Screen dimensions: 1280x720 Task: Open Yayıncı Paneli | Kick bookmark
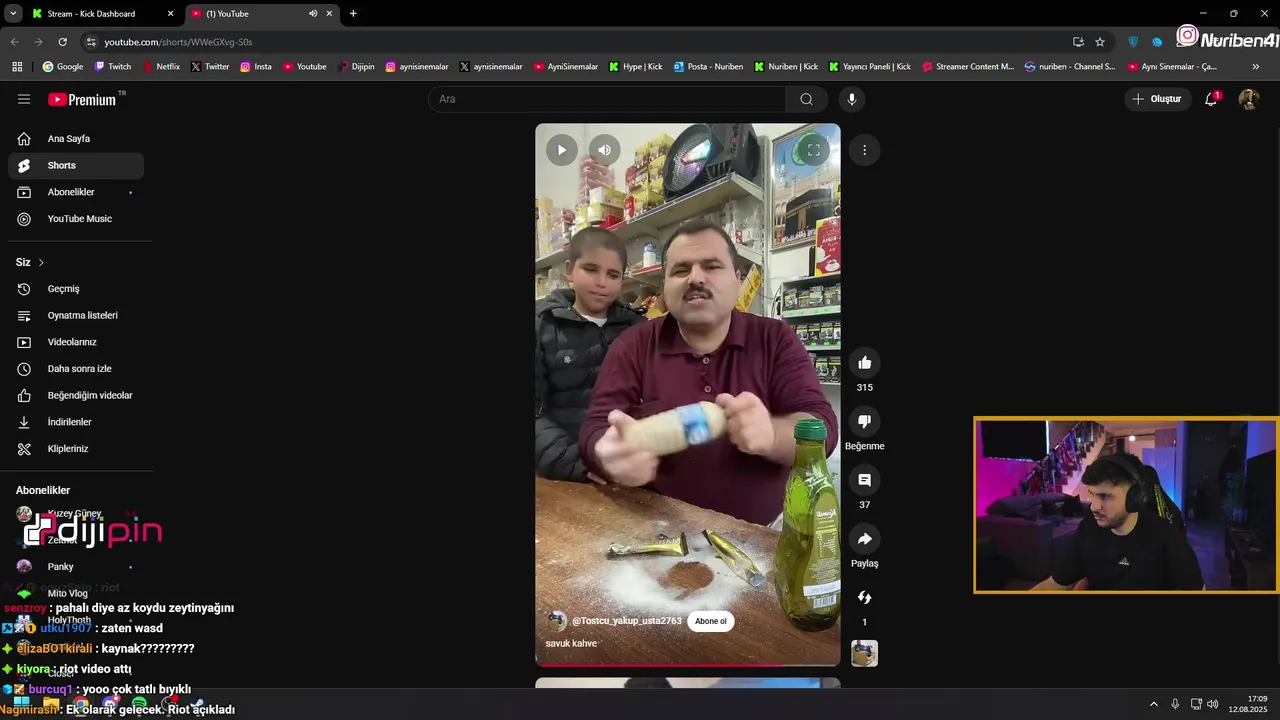coord(870,67)
